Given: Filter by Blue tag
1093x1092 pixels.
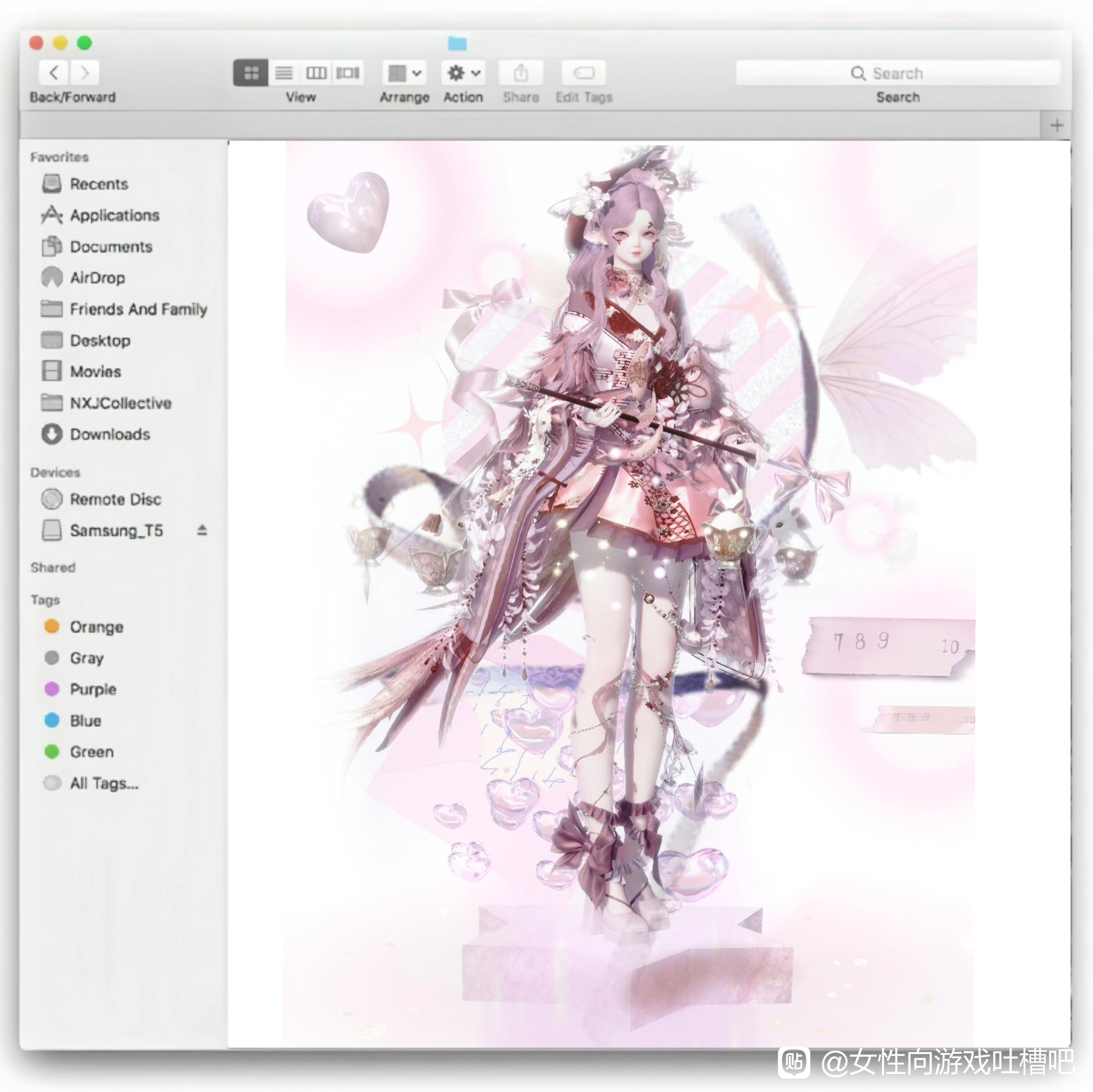Looking at the screenshot, I should (x=72, y=720).
